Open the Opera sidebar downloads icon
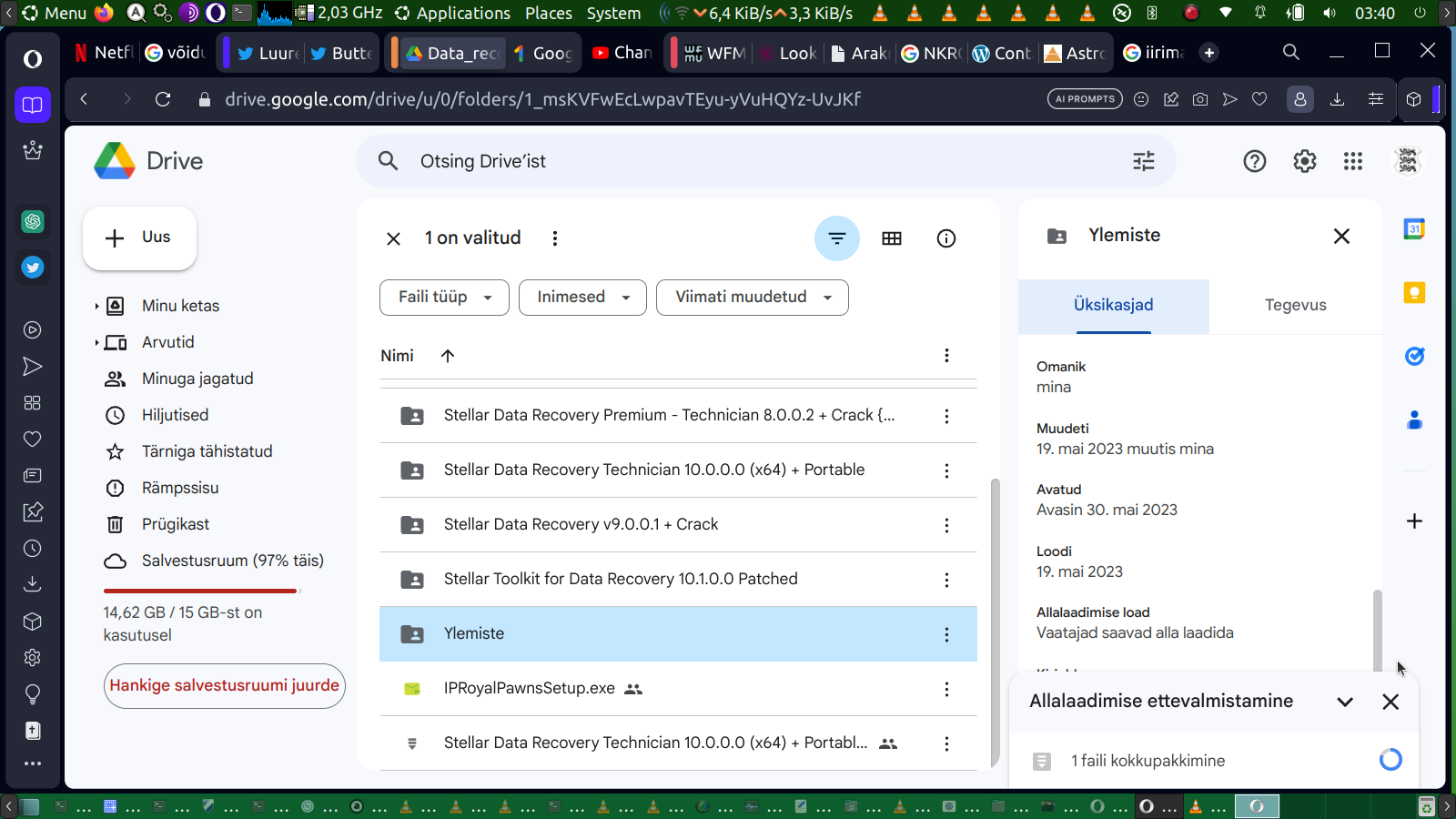 tap(33, 584)
